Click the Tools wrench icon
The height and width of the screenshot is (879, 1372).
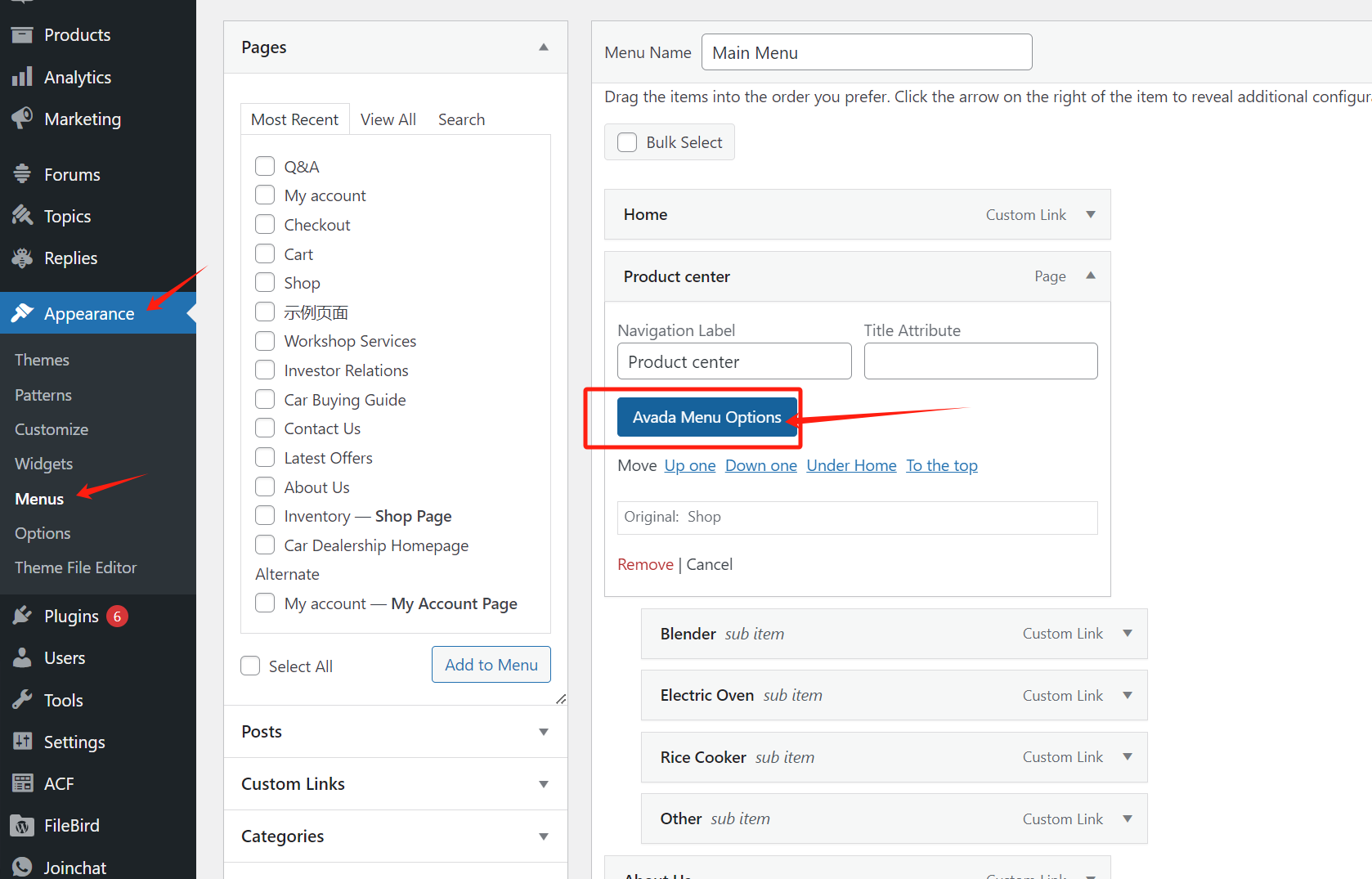coord(22,700)
